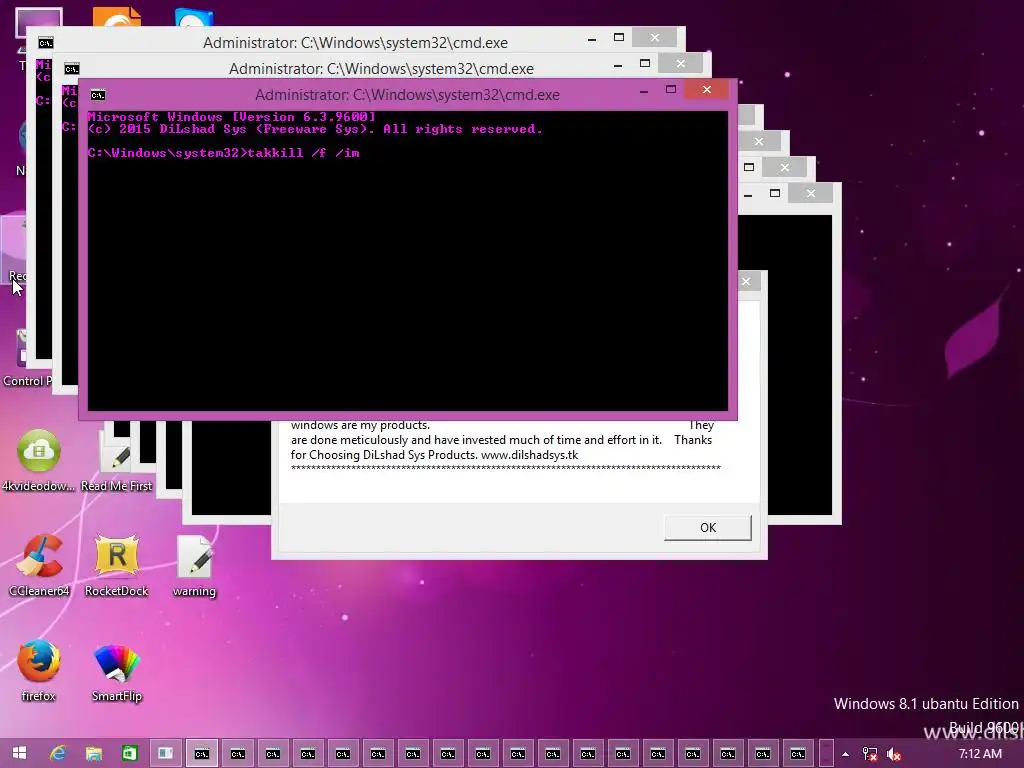
Task: Select the 4kvideodownloader desktop icon
Action: [39, 460]
